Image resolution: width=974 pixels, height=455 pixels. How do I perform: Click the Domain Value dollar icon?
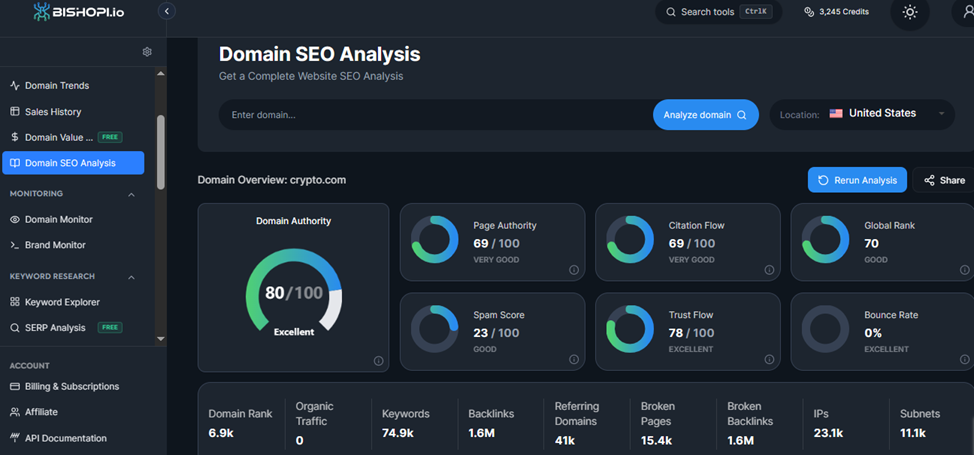click(15, 137)
